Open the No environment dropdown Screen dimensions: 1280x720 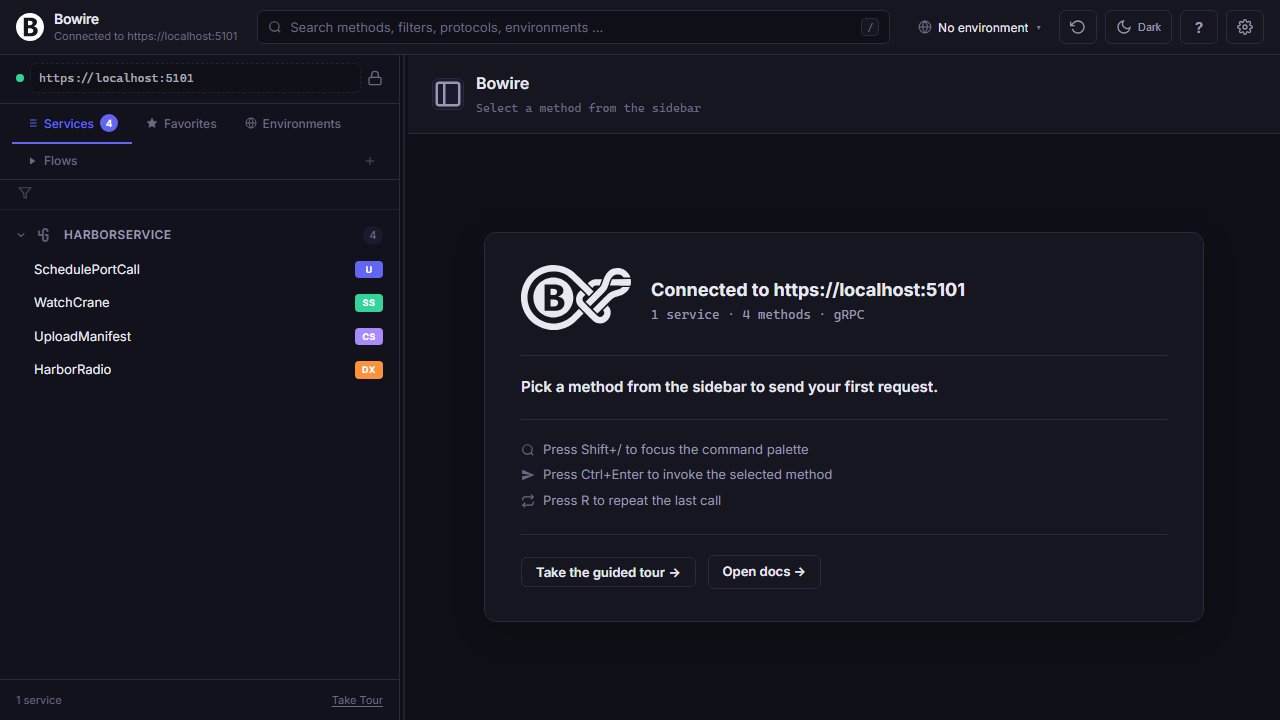980,27
